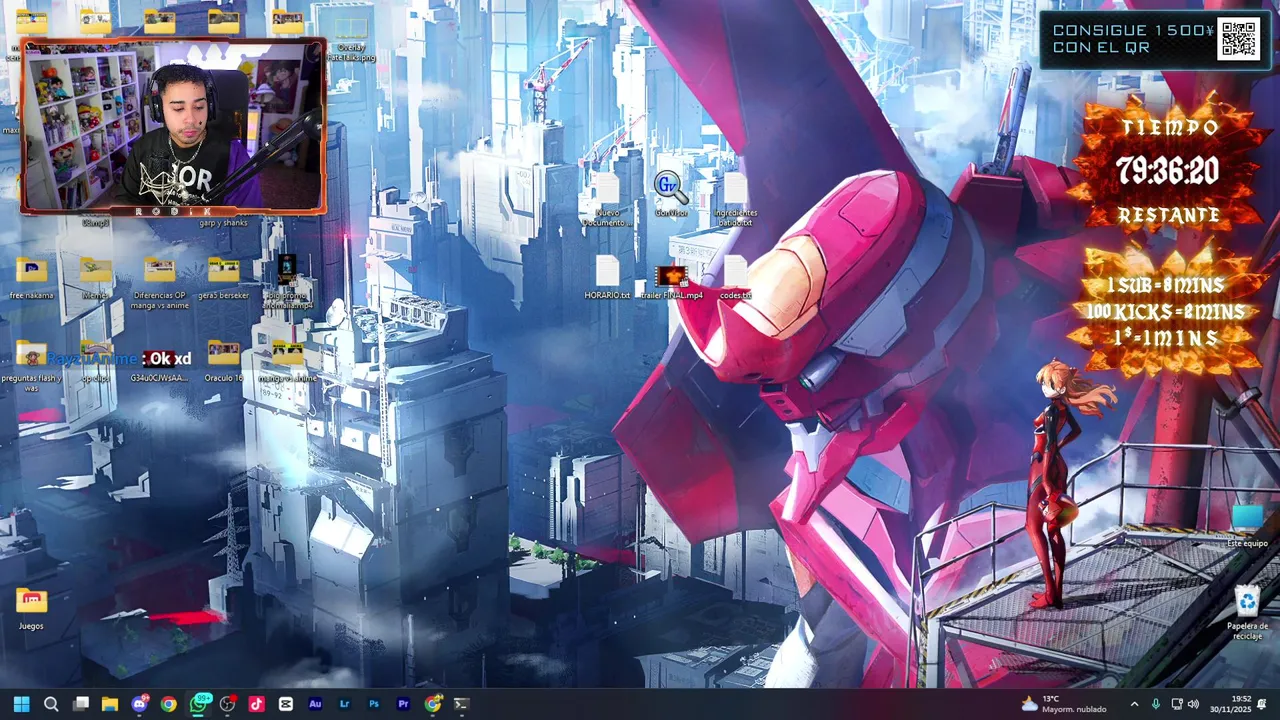
Task: Open network settings from the tray
Action: (1177, 704)
